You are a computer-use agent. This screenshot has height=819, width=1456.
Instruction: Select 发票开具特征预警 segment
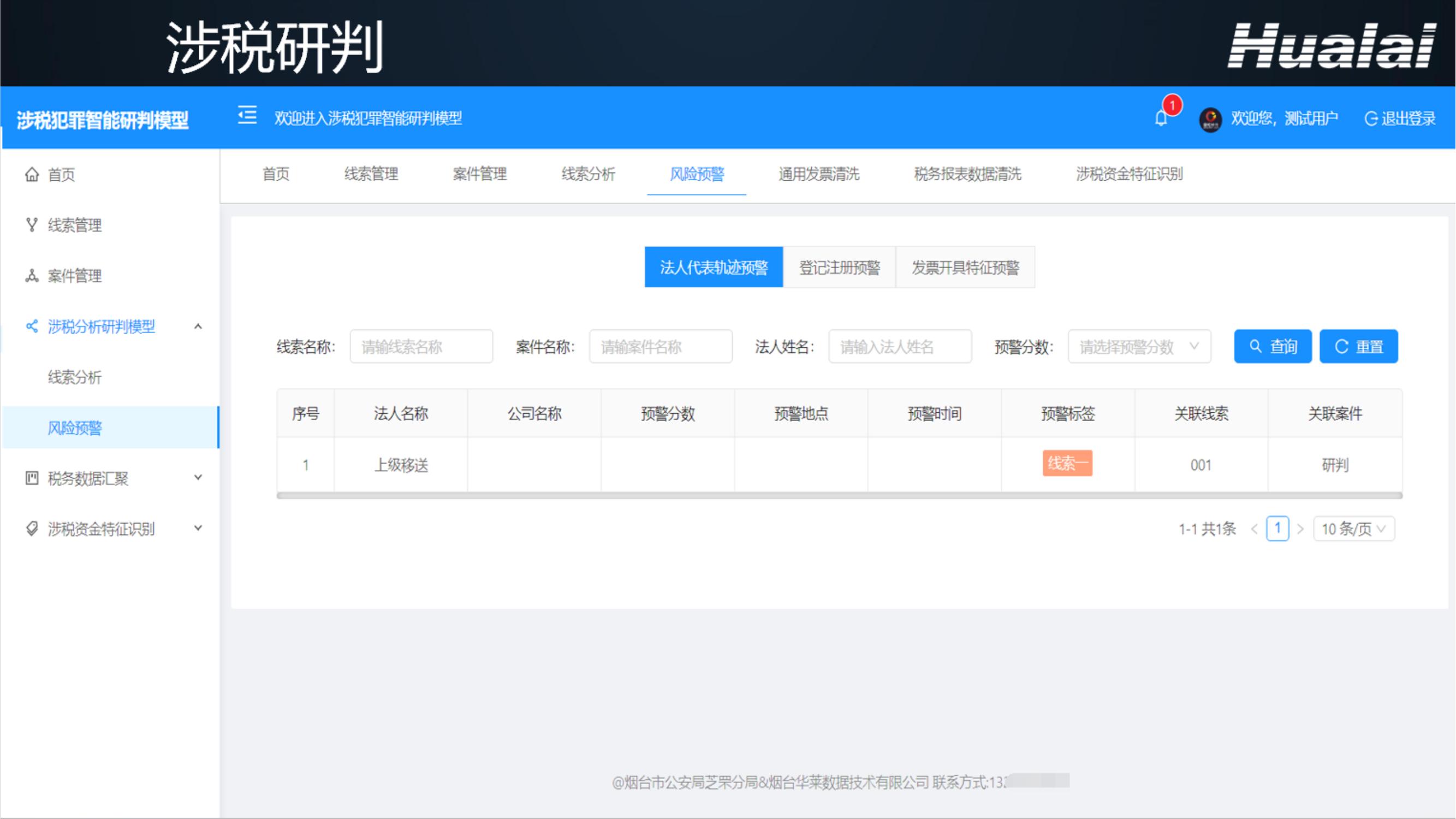[965, 267]
